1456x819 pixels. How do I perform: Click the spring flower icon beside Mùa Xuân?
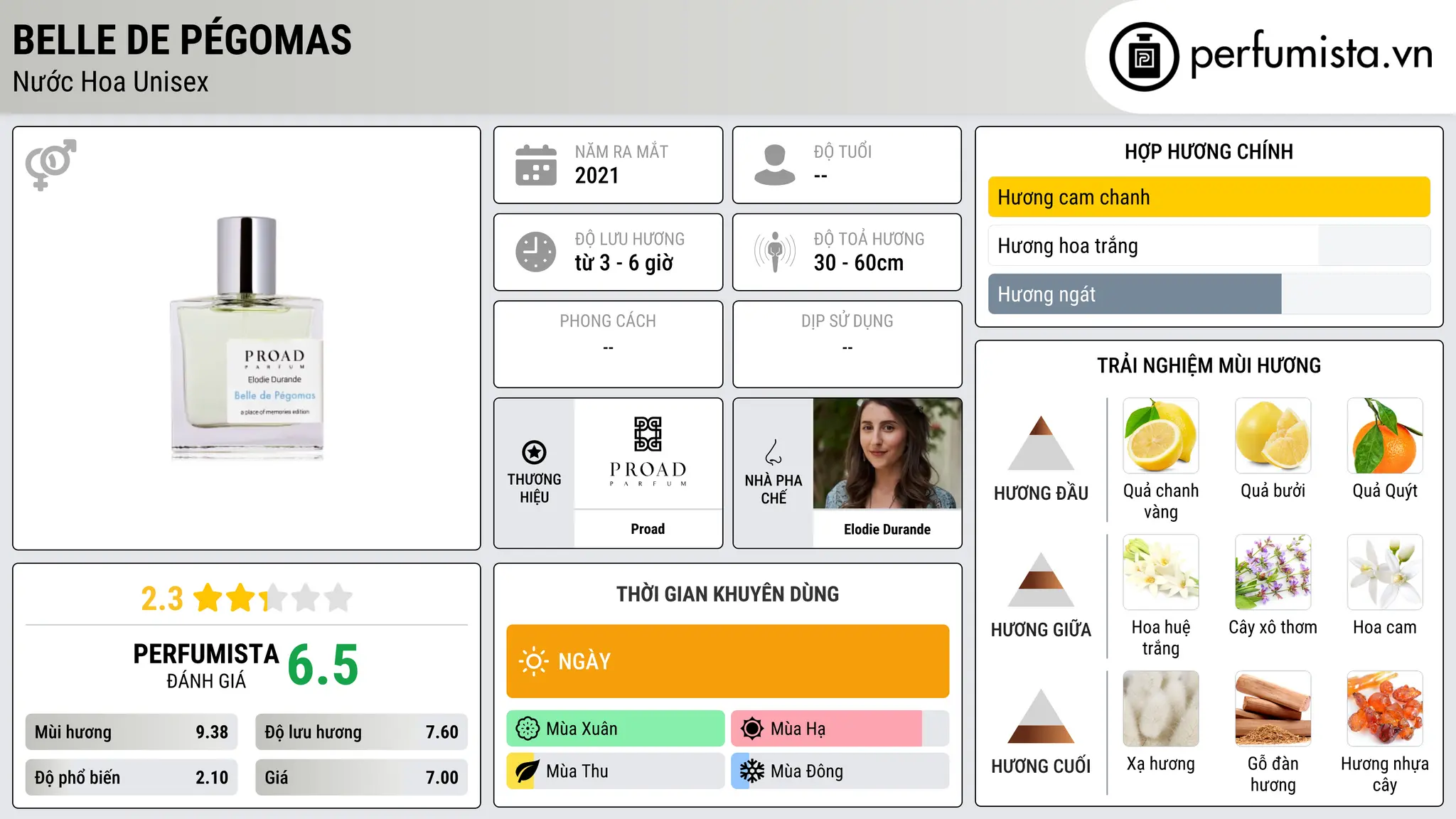click(x=528, y=729)
